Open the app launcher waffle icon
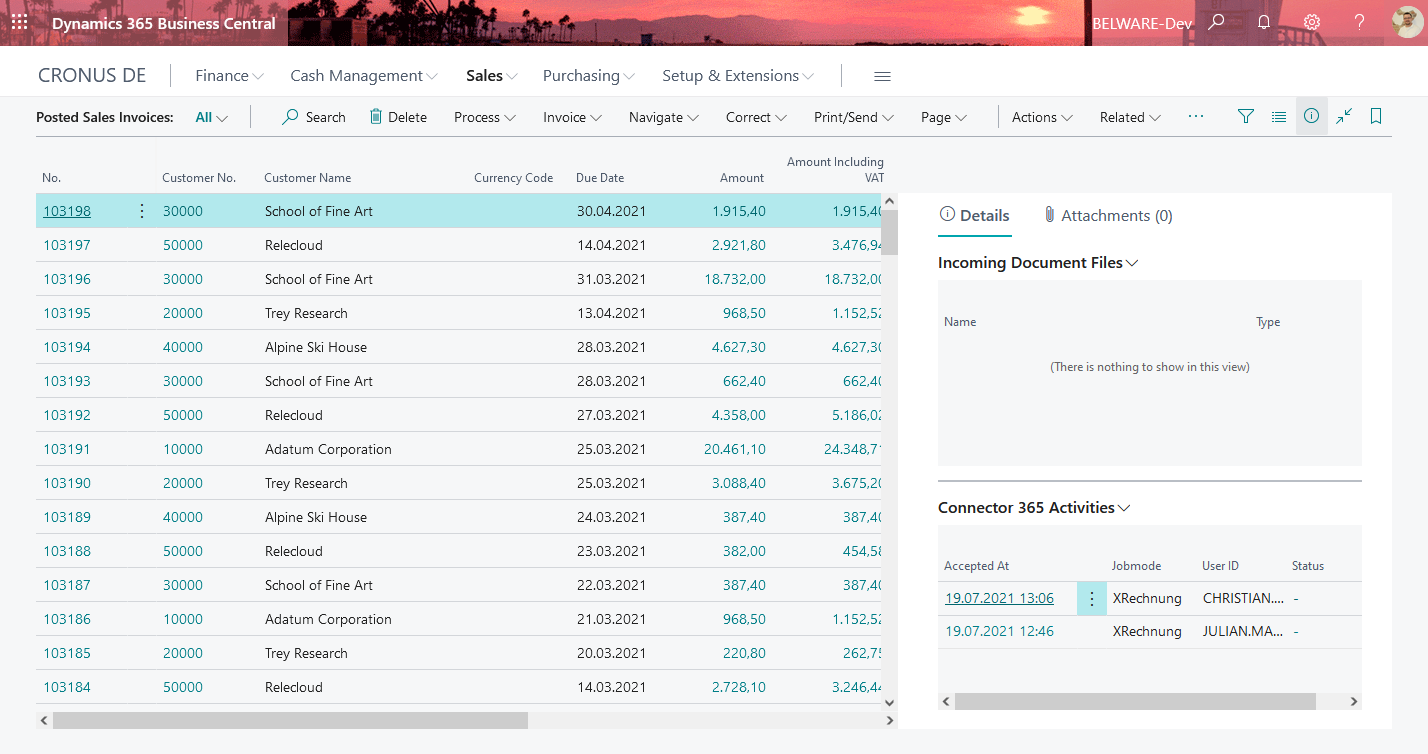Screen dimensions: 1428x754 click(19, 22)
